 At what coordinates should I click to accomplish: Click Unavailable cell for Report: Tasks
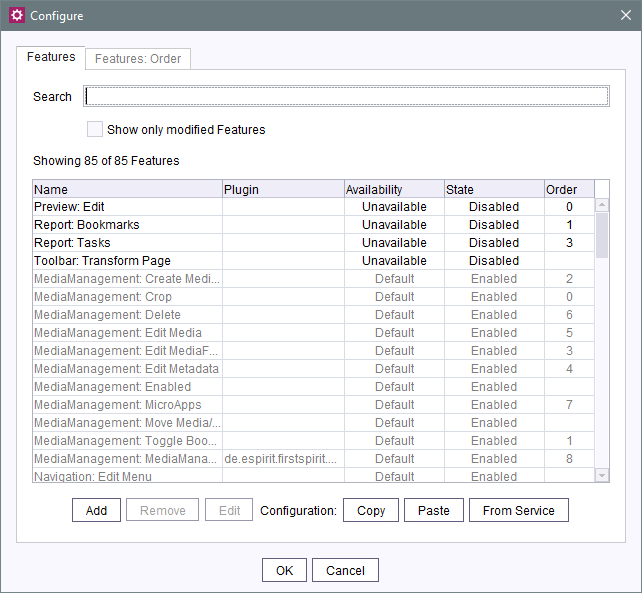pyautogui.click(x=394, y=243)
